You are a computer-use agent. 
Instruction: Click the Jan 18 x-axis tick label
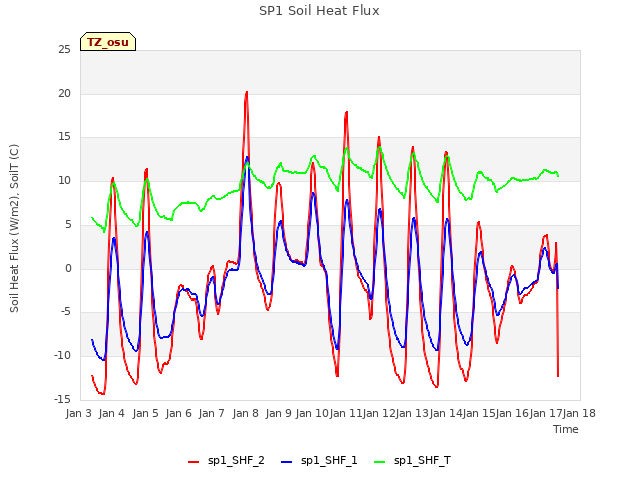pyautogui.click(x=580, y=413)
